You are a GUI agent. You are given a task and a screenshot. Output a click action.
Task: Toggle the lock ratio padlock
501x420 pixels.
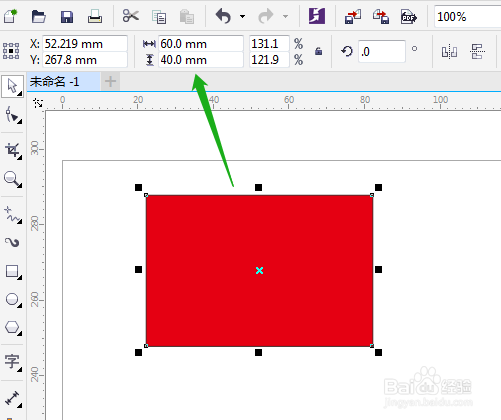tap(318, 51)
